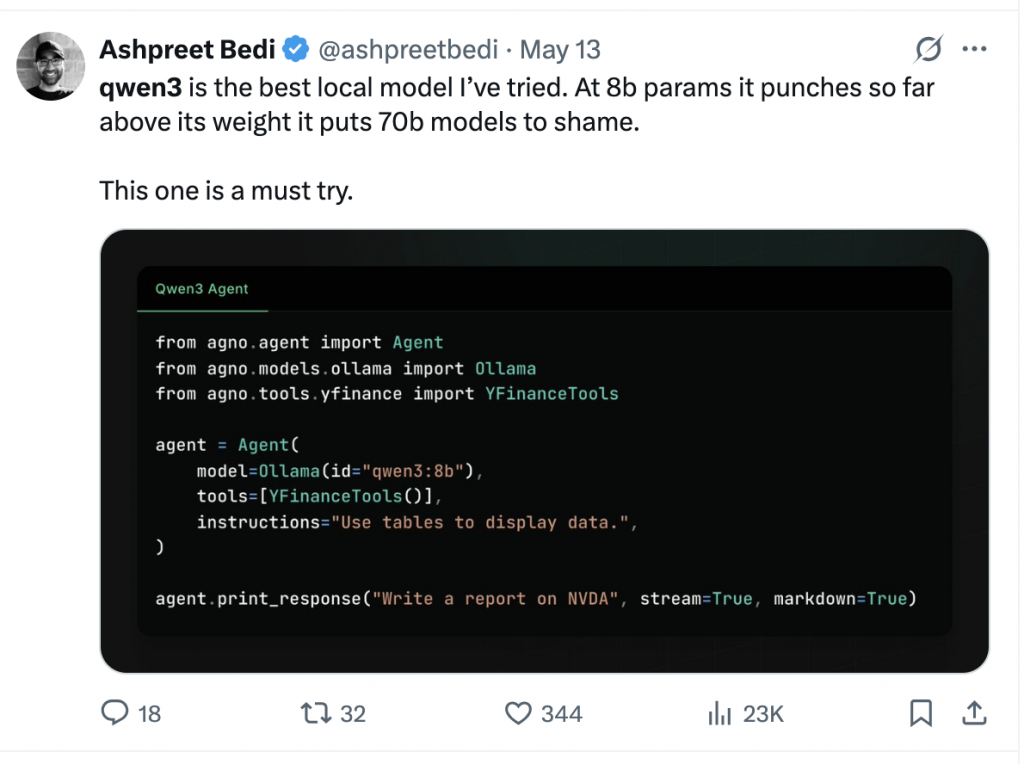Click Ashpreet Bedi's profile avatar
This screenshot has height=764, width=1024.
click(x=51, y=66)
